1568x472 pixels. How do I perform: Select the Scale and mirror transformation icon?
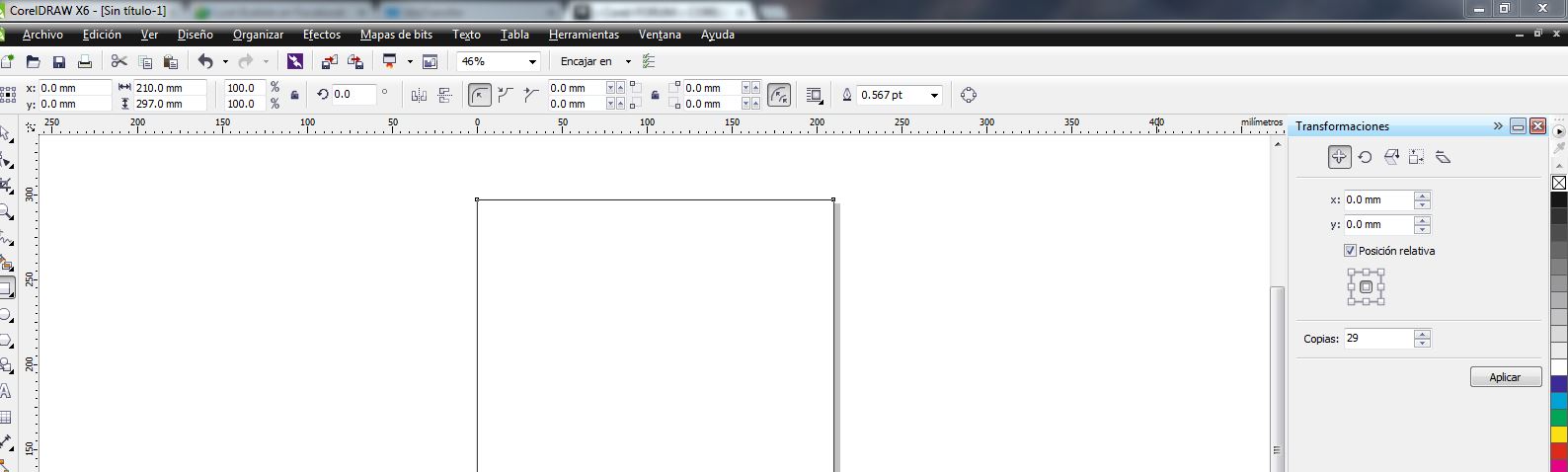[1391, 157]
